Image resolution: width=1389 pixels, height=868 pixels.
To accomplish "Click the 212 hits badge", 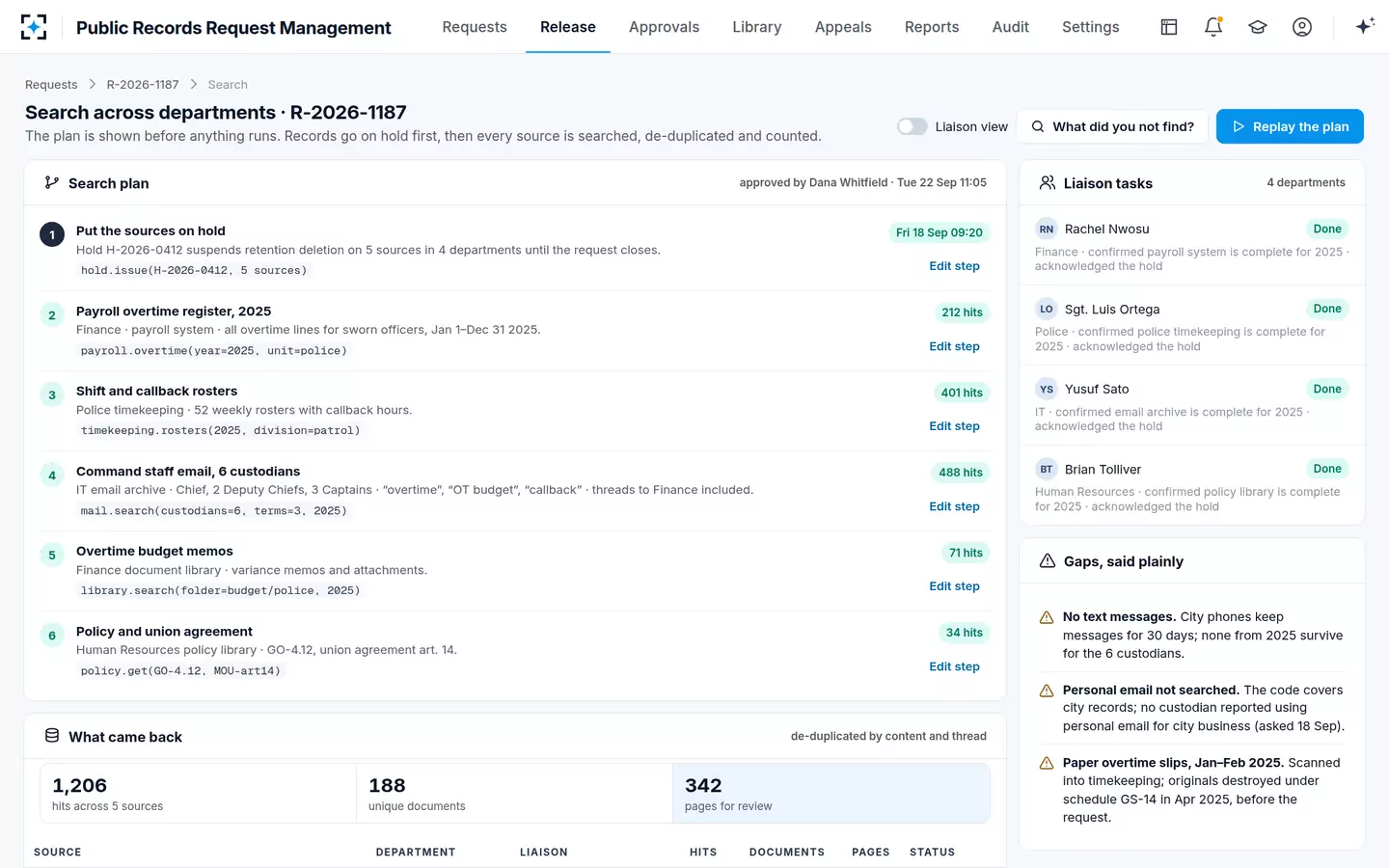I will click(x=962, y=312).
